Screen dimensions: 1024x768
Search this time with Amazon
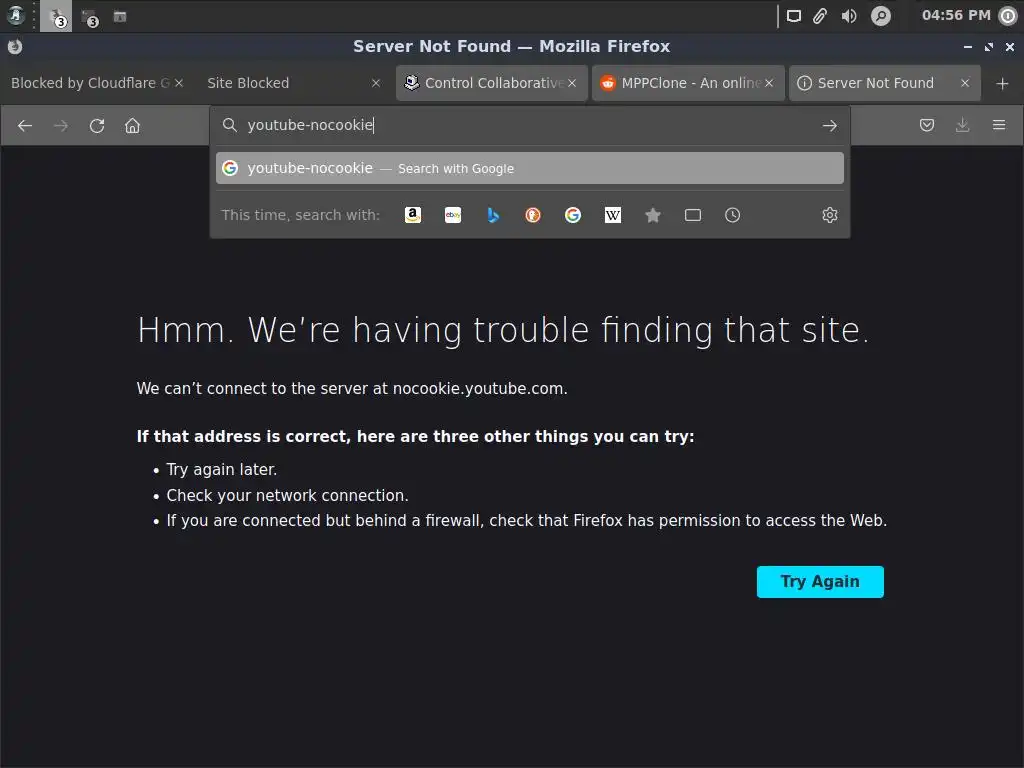[413, 215]
